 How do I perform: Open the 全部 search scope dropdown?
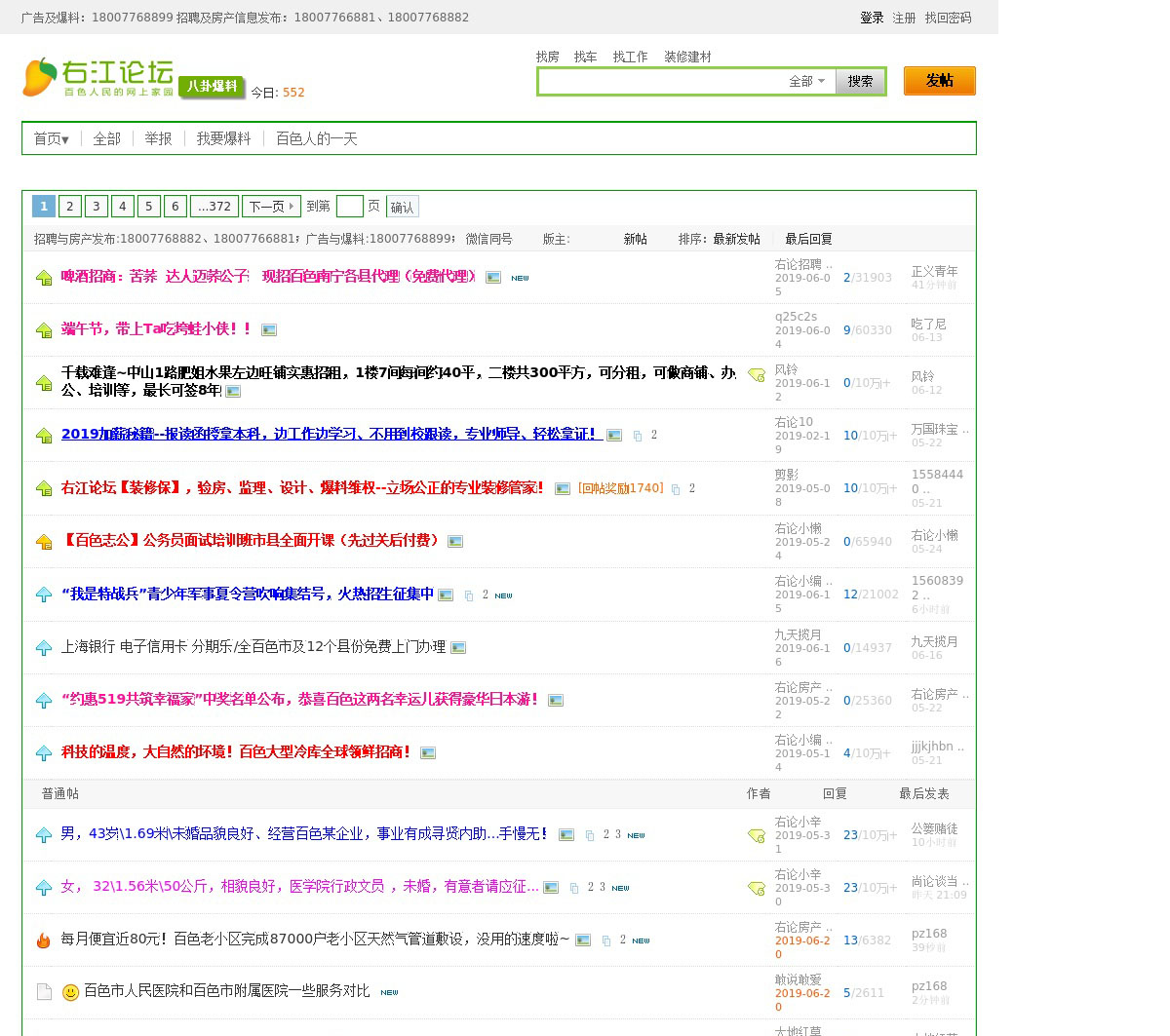(x=807, y=82)
